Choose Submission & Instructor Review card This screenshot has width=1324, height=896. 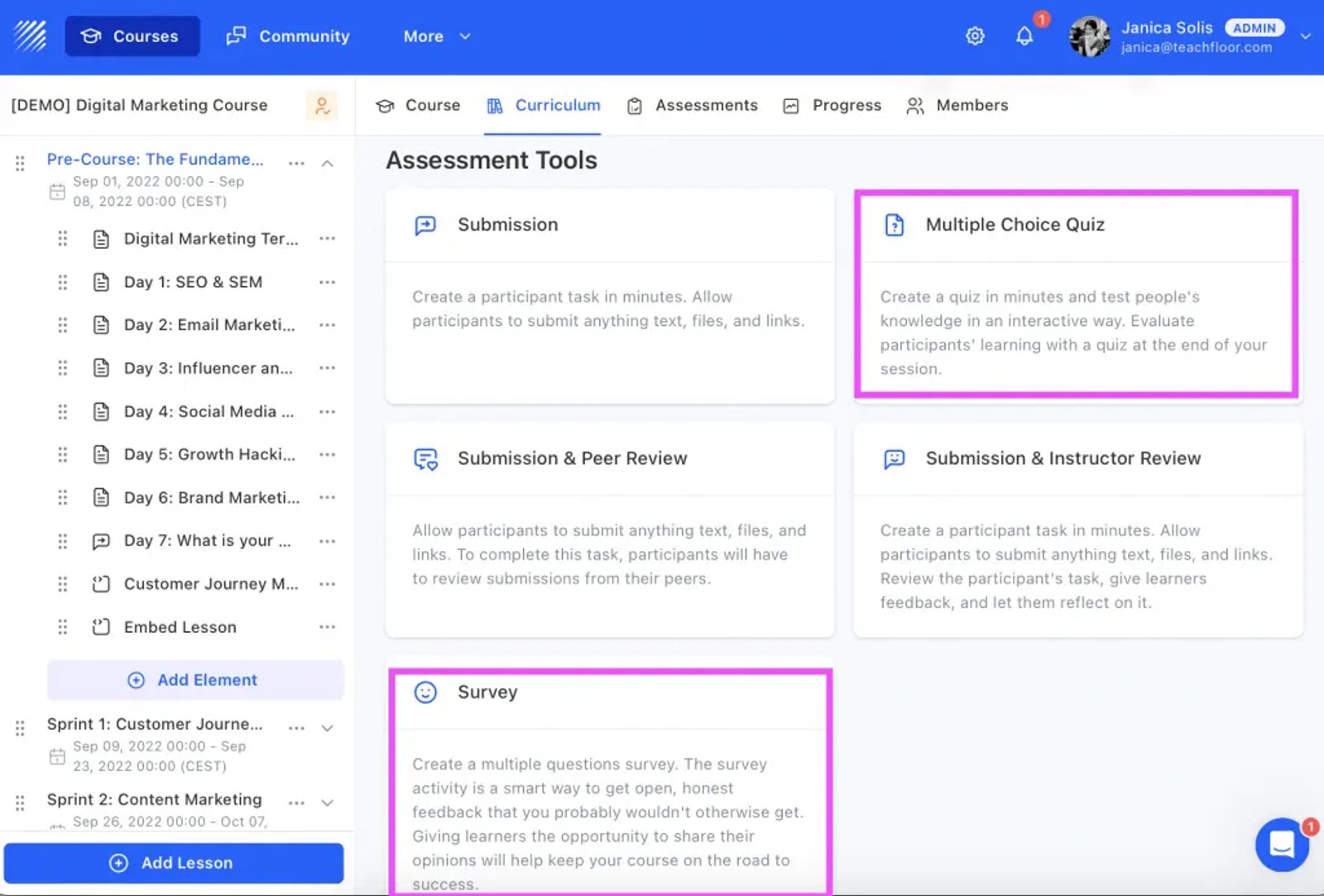1078,530
